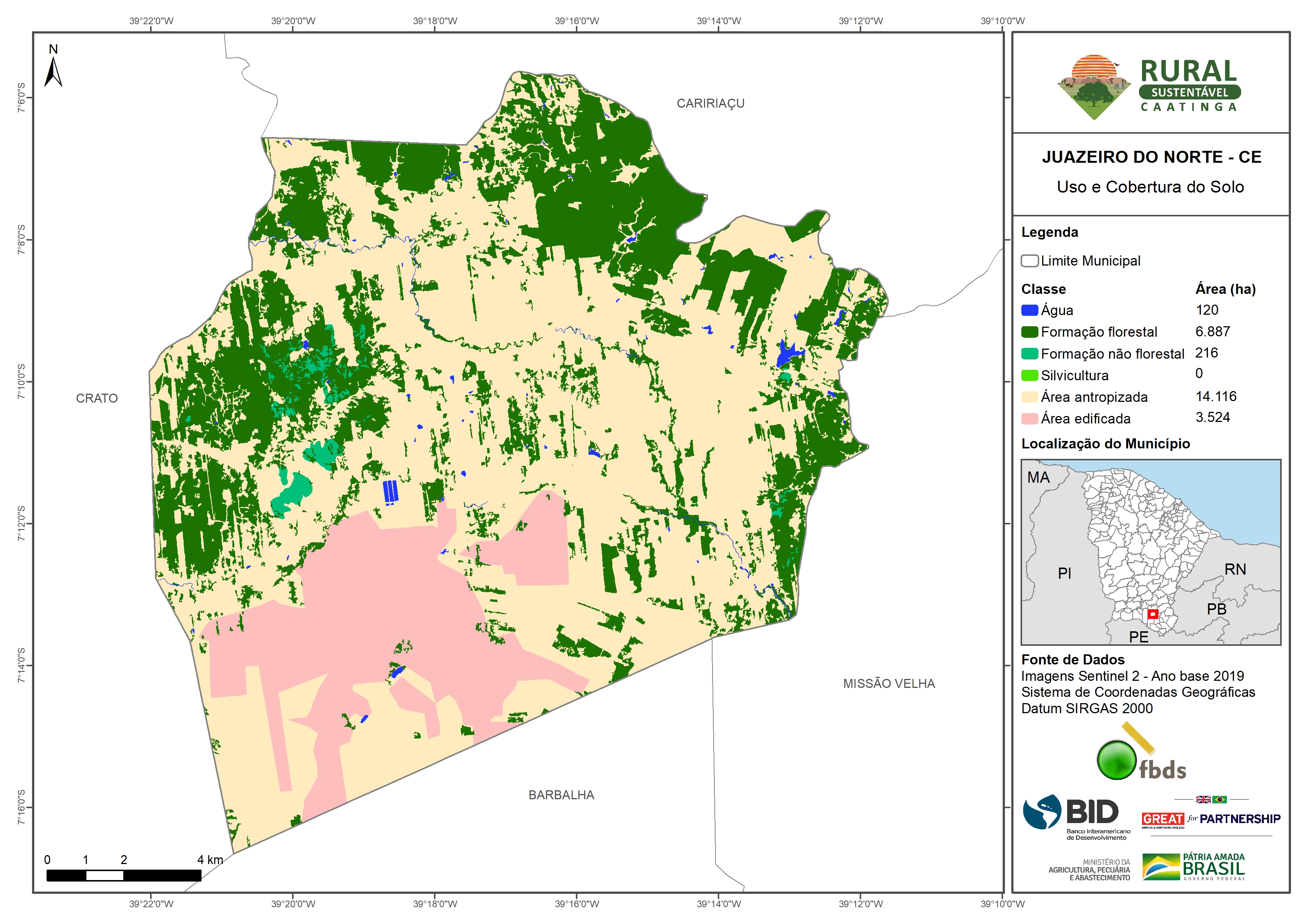Click the north arrow compass icon

coord(53,71)
